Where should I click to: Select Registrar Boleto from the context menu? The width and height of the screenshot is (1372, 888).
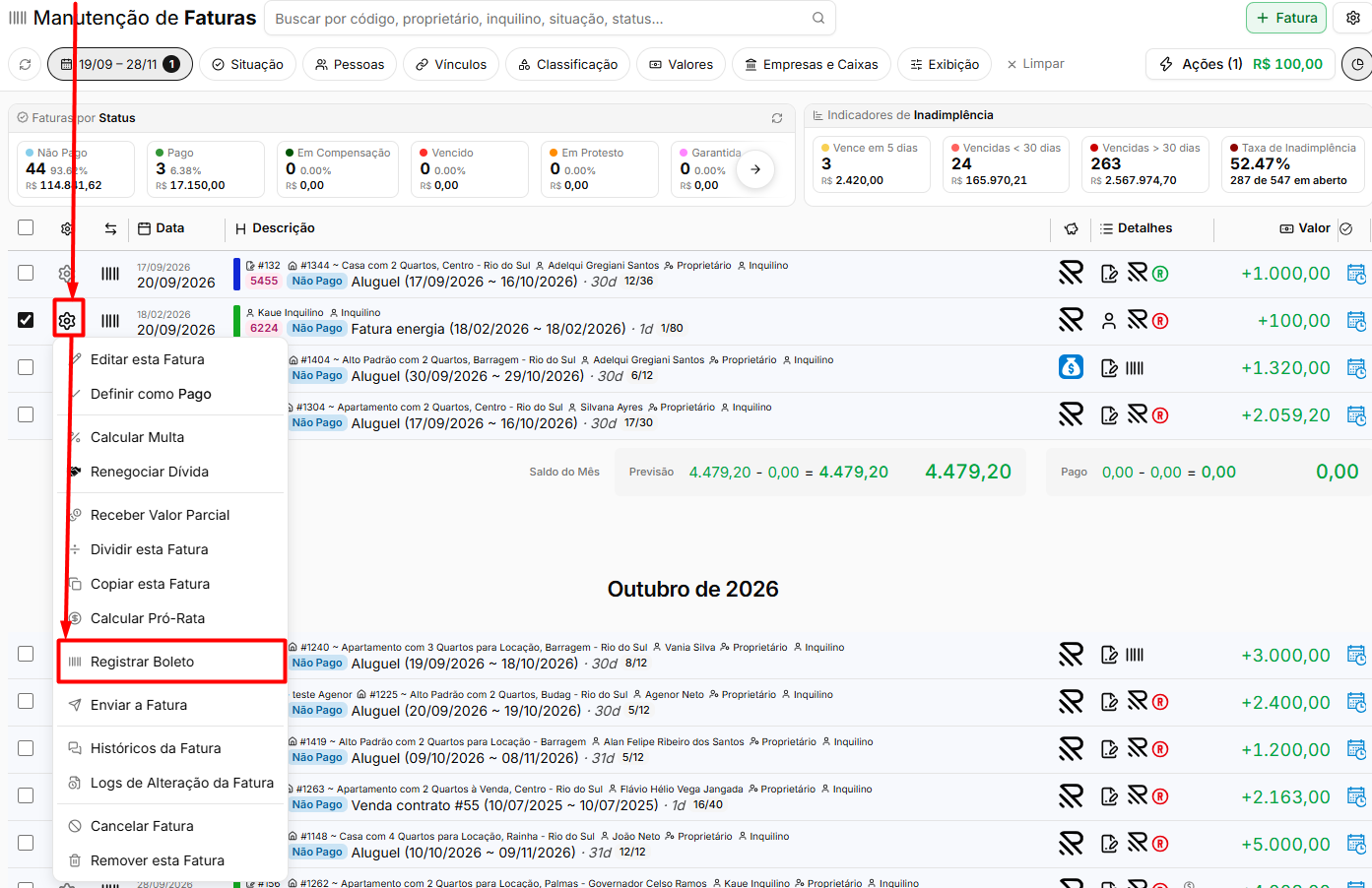171,662
